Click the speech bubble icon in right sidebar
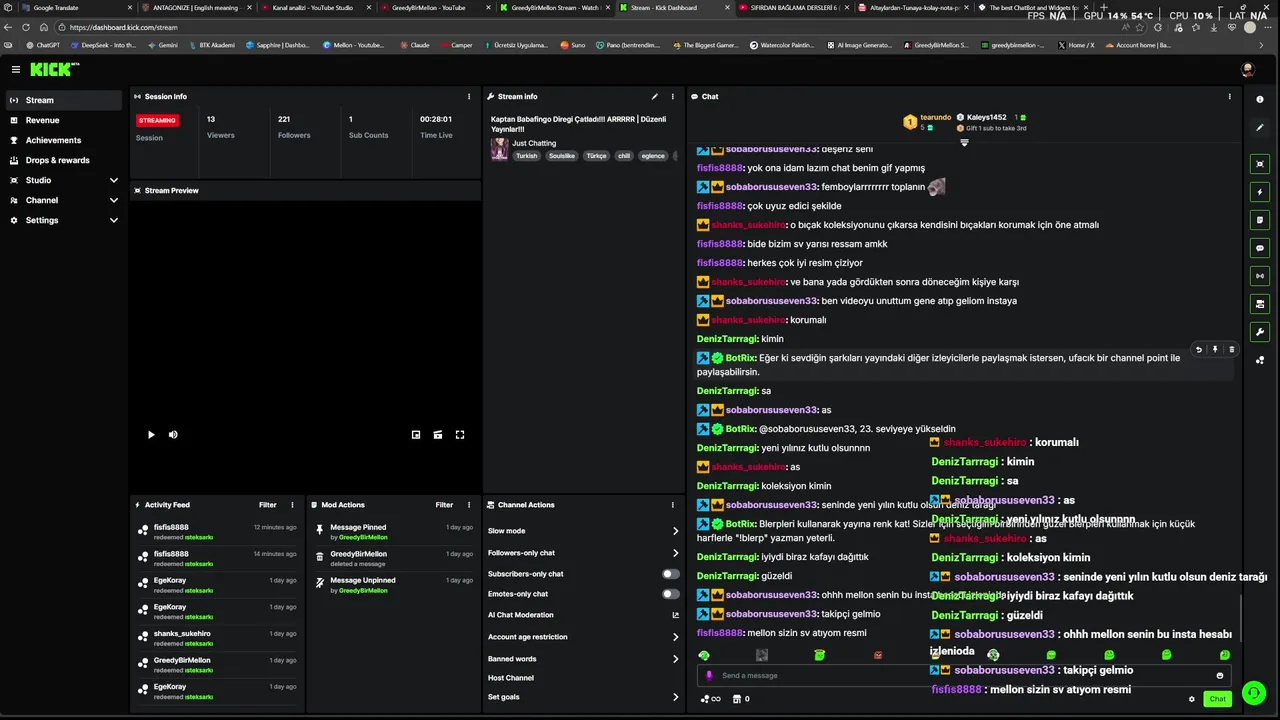This screenshot has width=1280, height=720. (1260, 248)
